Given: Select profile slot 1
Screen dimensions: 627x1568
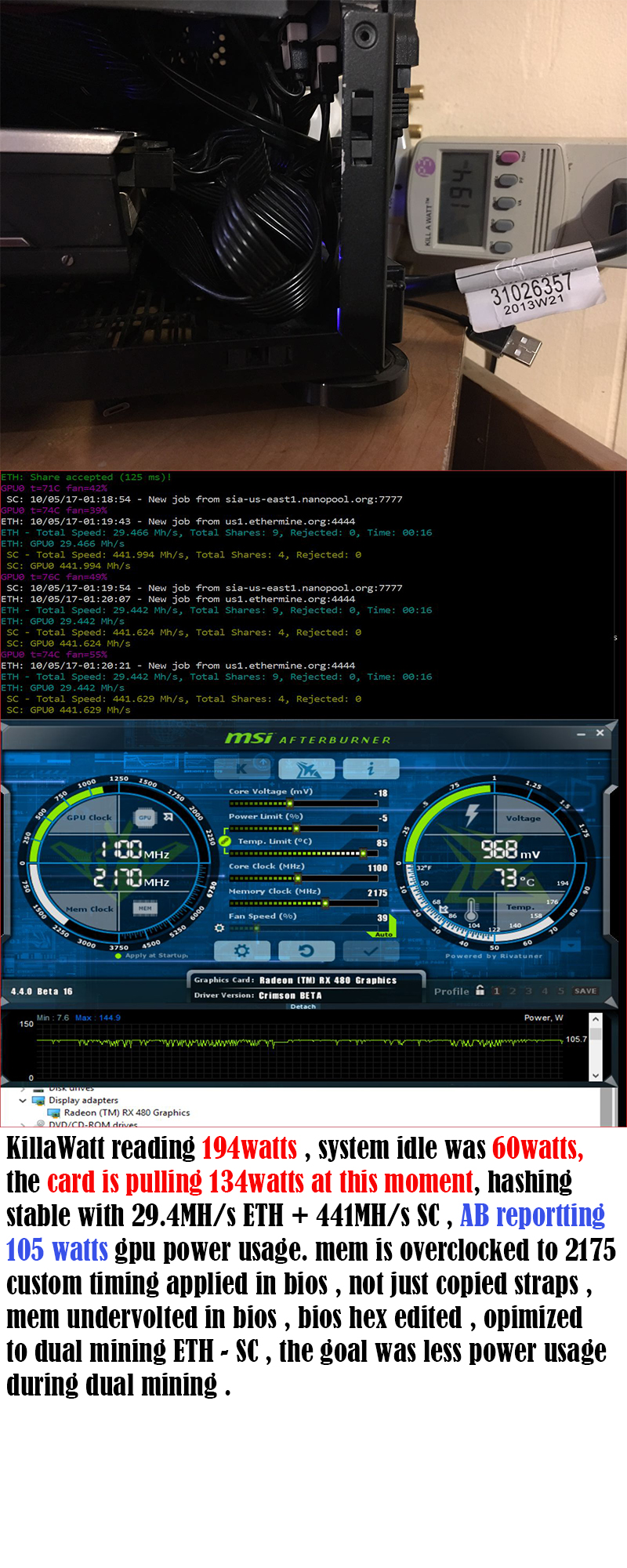Looking at the screenshot, I should [x=496, y=991].
